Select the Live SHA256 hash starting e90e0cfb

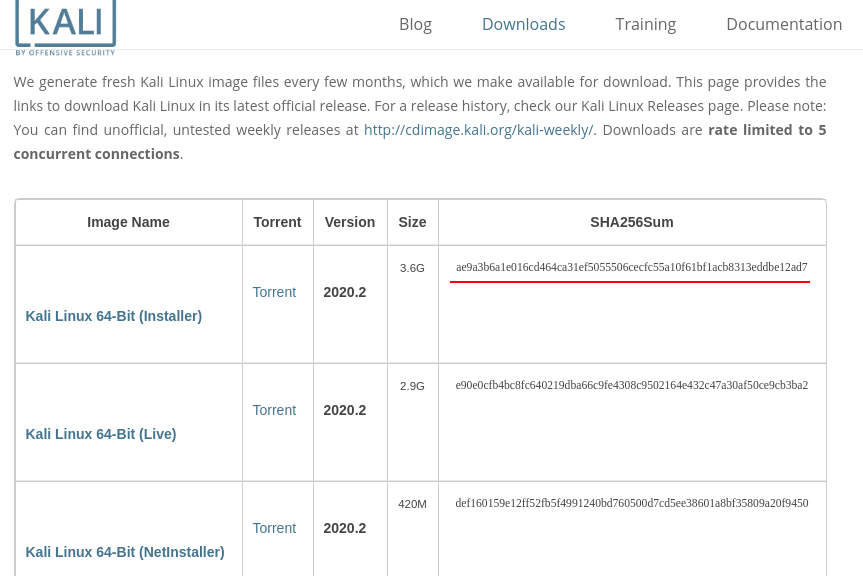(632, 385)
